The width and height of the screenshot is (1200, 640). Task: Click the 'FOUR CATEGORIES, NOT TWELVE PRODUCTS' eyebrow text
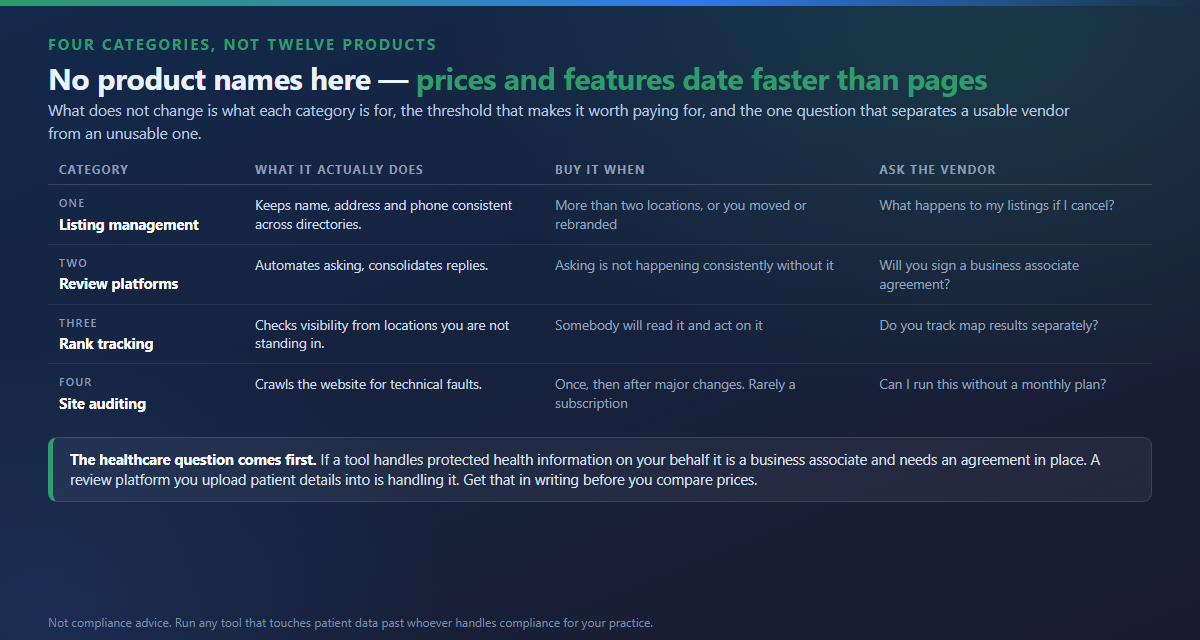[242, 45]
